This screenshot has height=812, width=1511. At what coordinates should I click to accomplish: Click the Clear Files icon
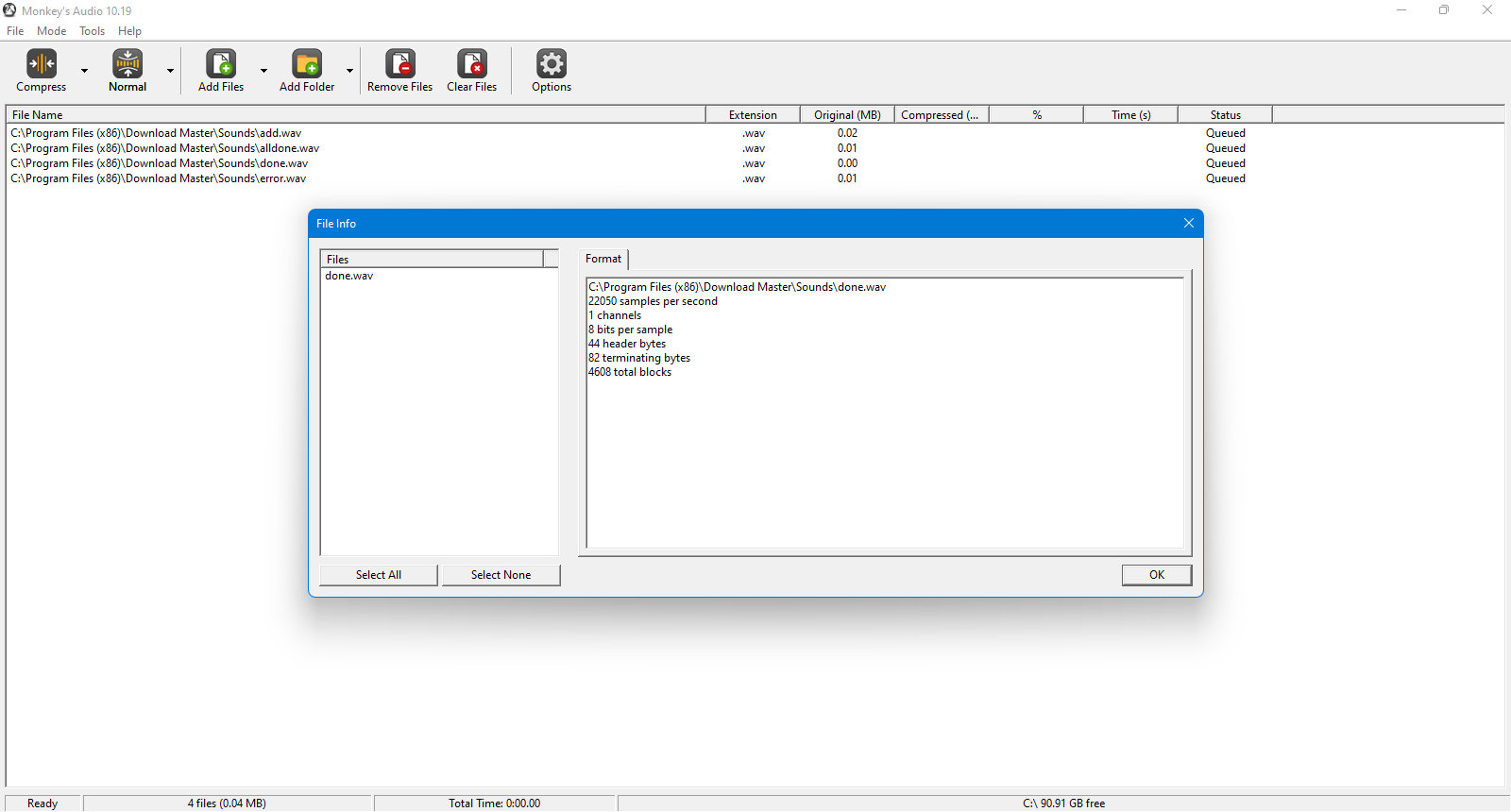[472, 63]
